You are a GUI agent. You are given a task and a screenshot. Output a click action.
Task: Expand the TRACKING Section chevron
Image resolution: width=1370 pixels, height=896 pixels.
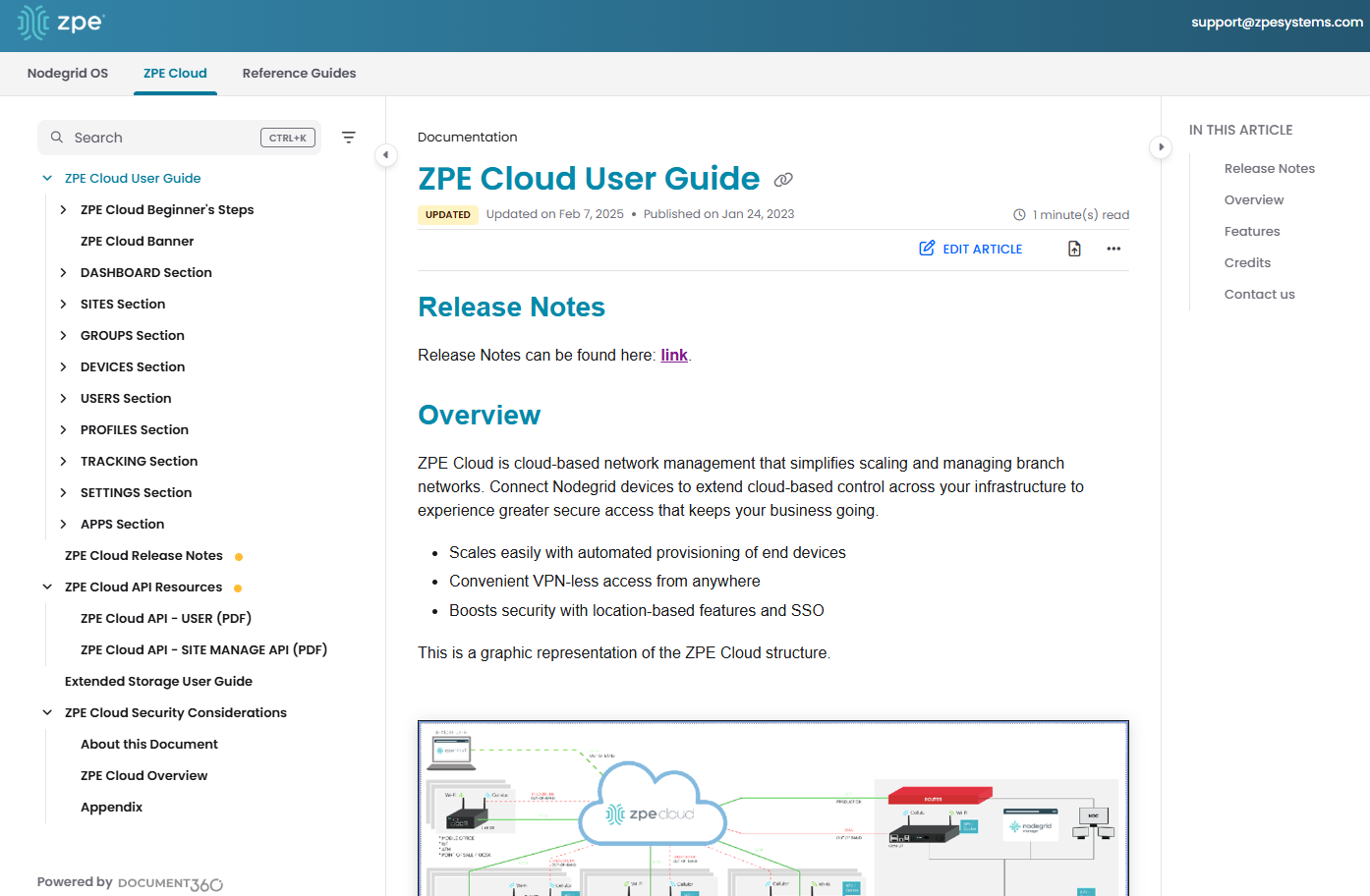tap(63, 461)
